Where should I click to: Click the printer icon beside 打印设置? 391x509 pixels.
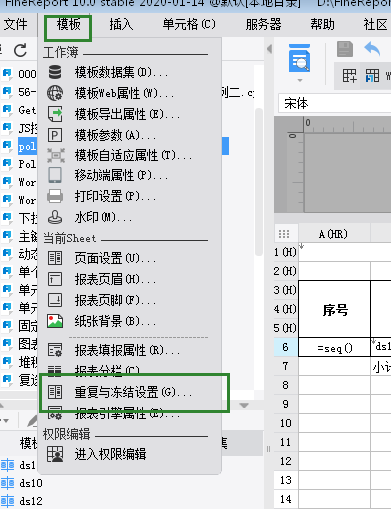[55, 196]
